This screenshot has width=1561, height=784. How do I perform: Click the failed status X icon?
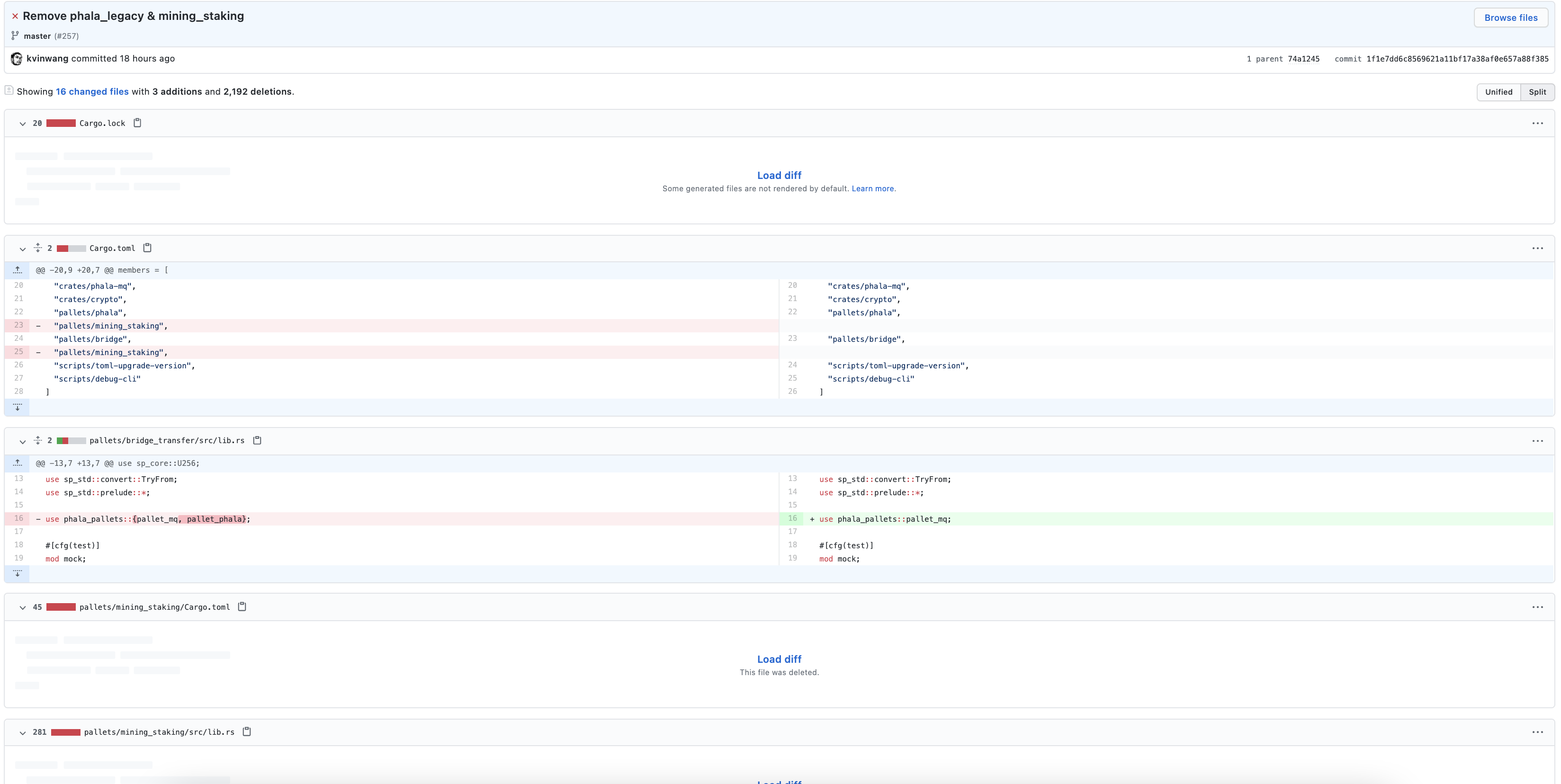tap(15, 17)
